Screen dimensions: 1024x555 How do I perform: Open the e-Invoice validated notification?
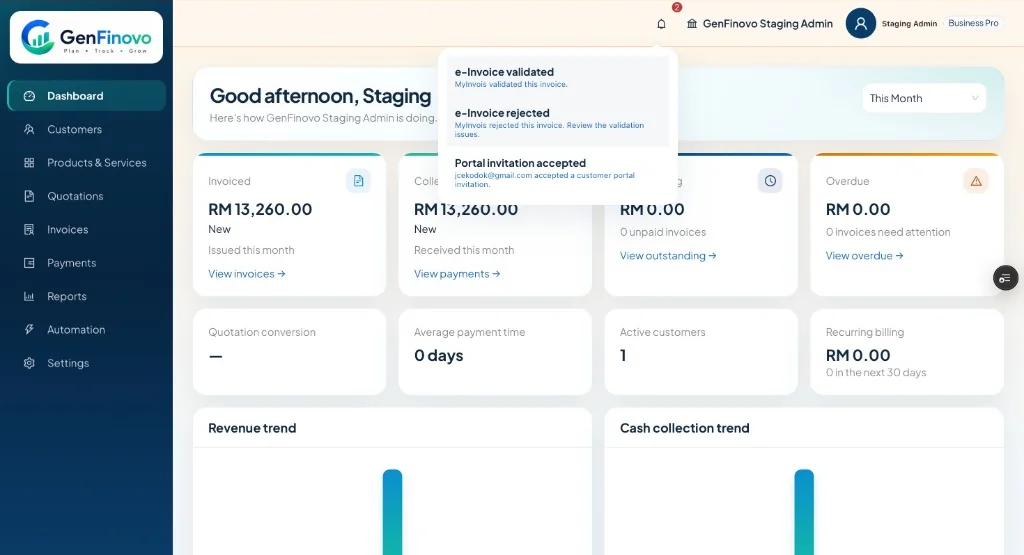click(x=558, y=76)
